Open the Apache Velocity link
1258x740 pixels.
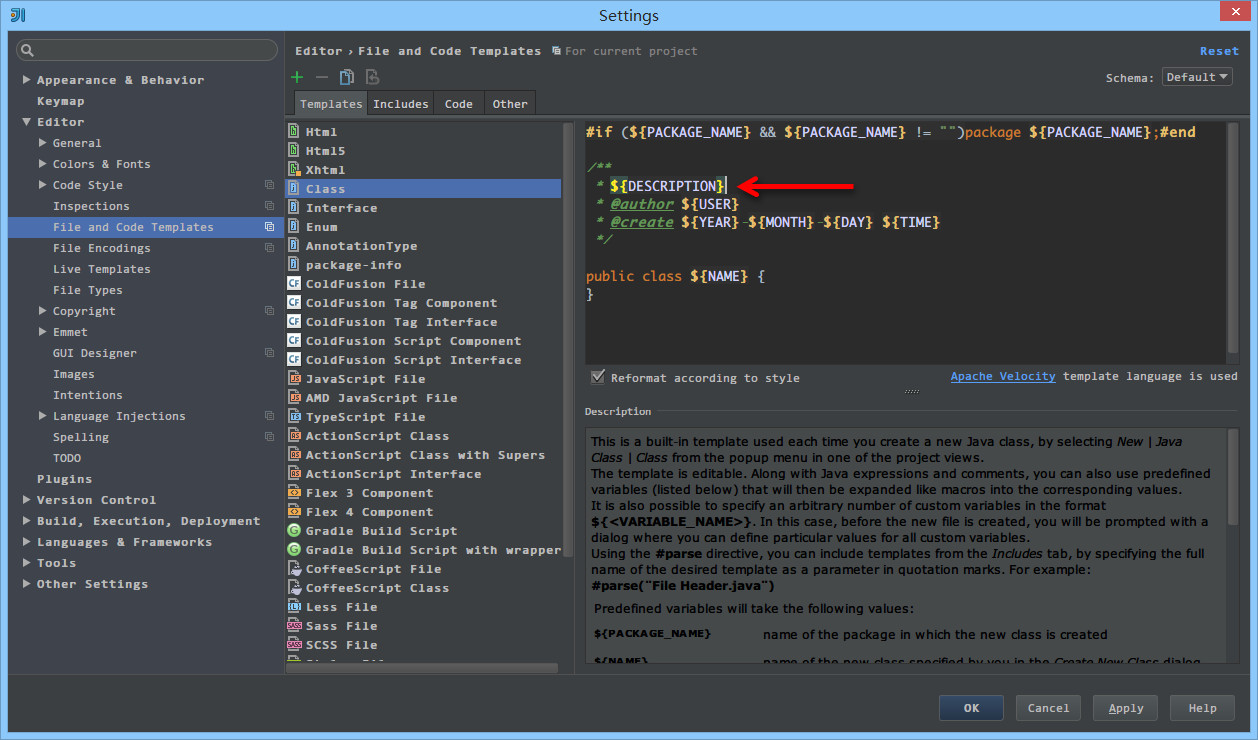(x=1002, y=376)
